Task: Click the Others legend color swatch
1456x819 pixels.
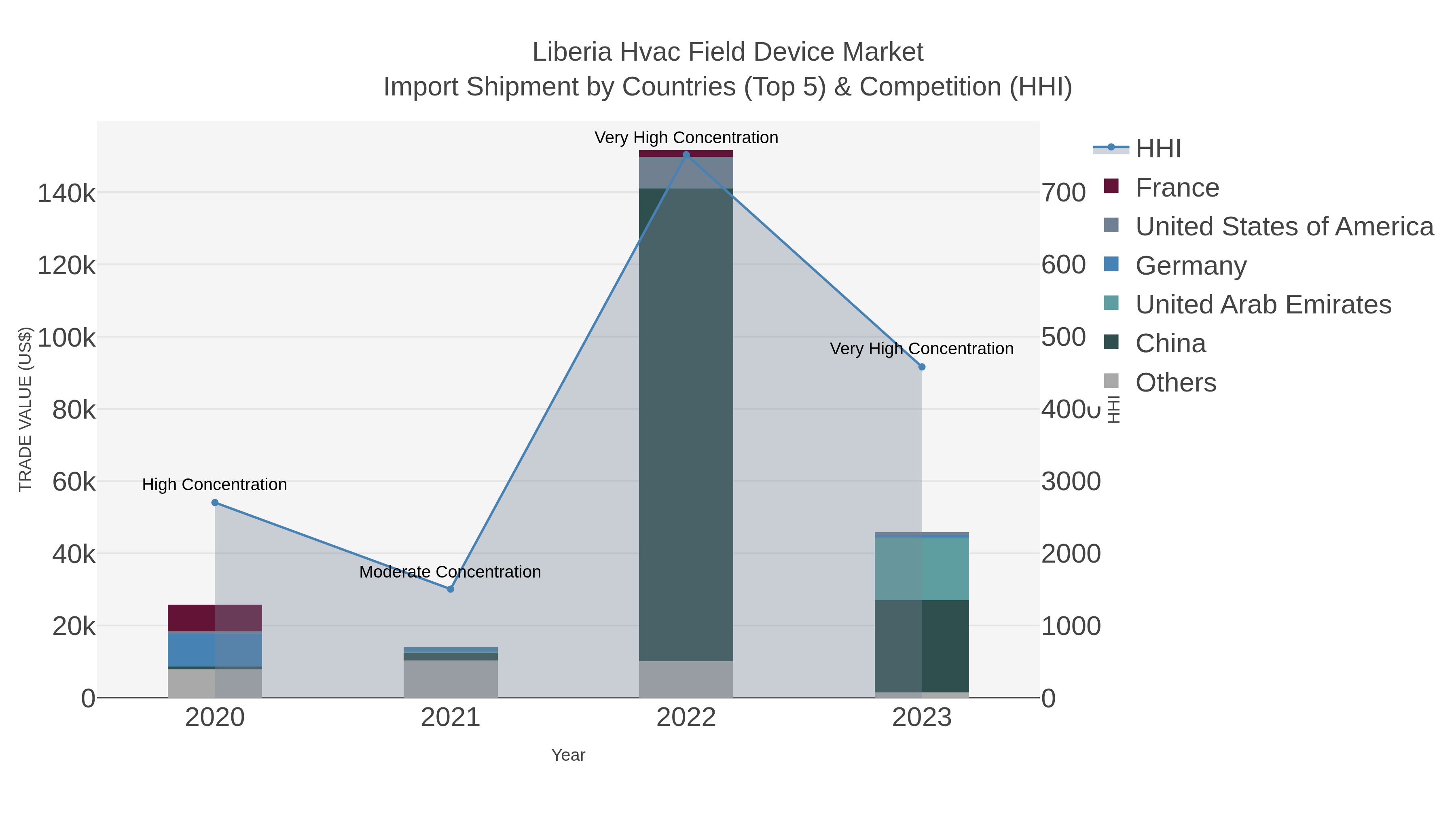Action: pos(1111,381)
